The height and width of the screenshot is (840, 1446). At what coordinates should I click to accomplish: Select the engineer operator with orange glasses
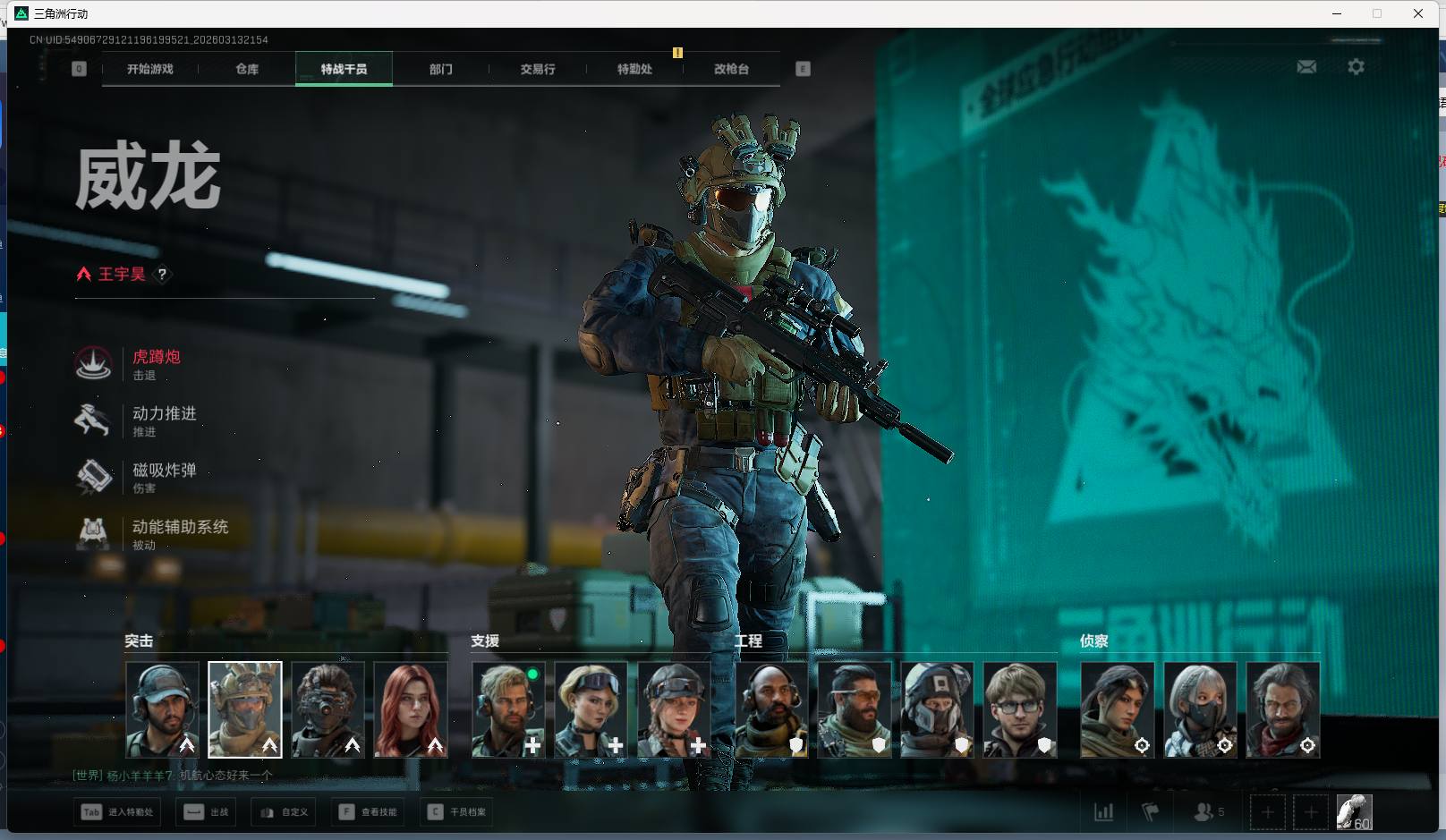[x=855, y=709]
